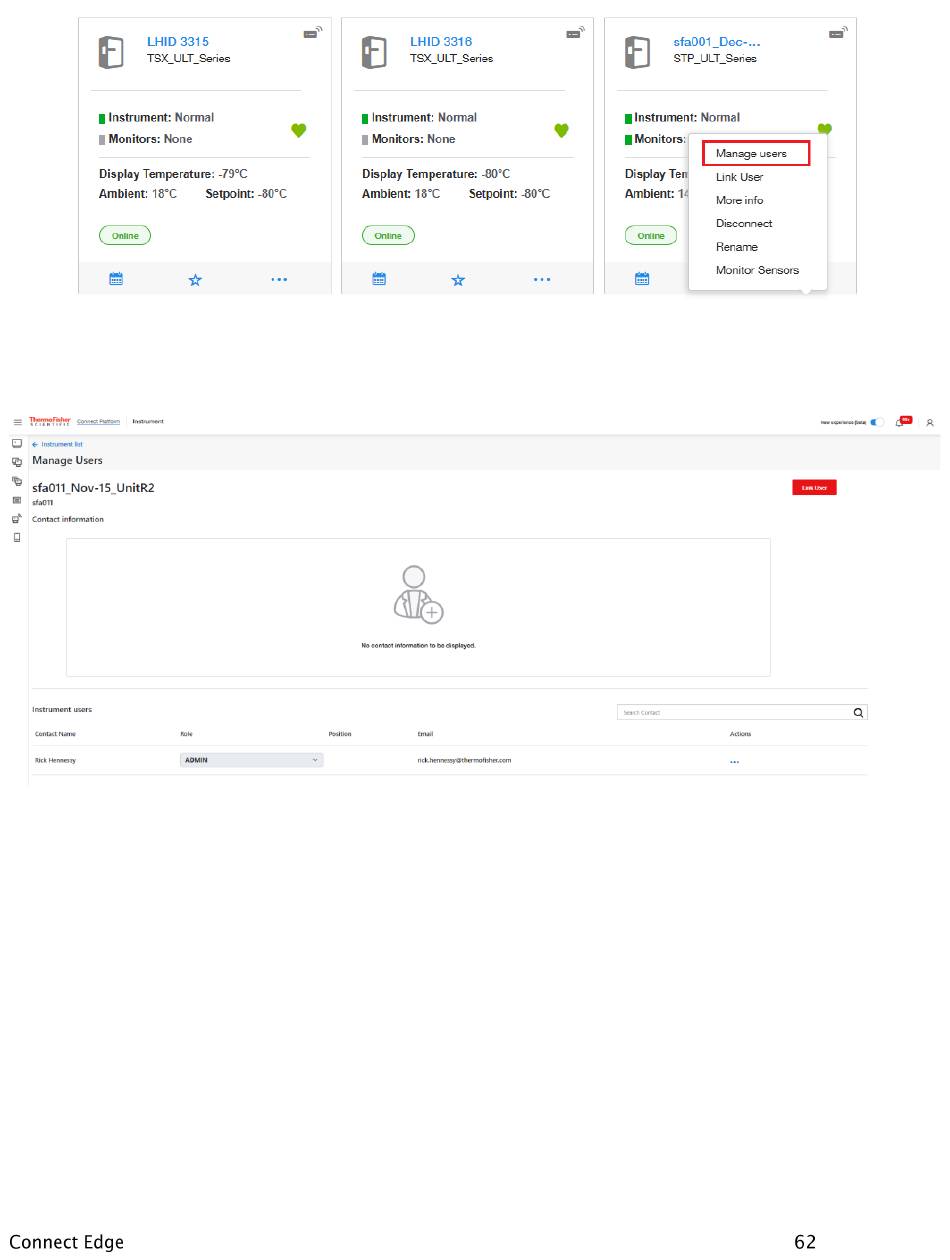Click first sidebar icon below hamburger menu

click(x=17, y=443)
